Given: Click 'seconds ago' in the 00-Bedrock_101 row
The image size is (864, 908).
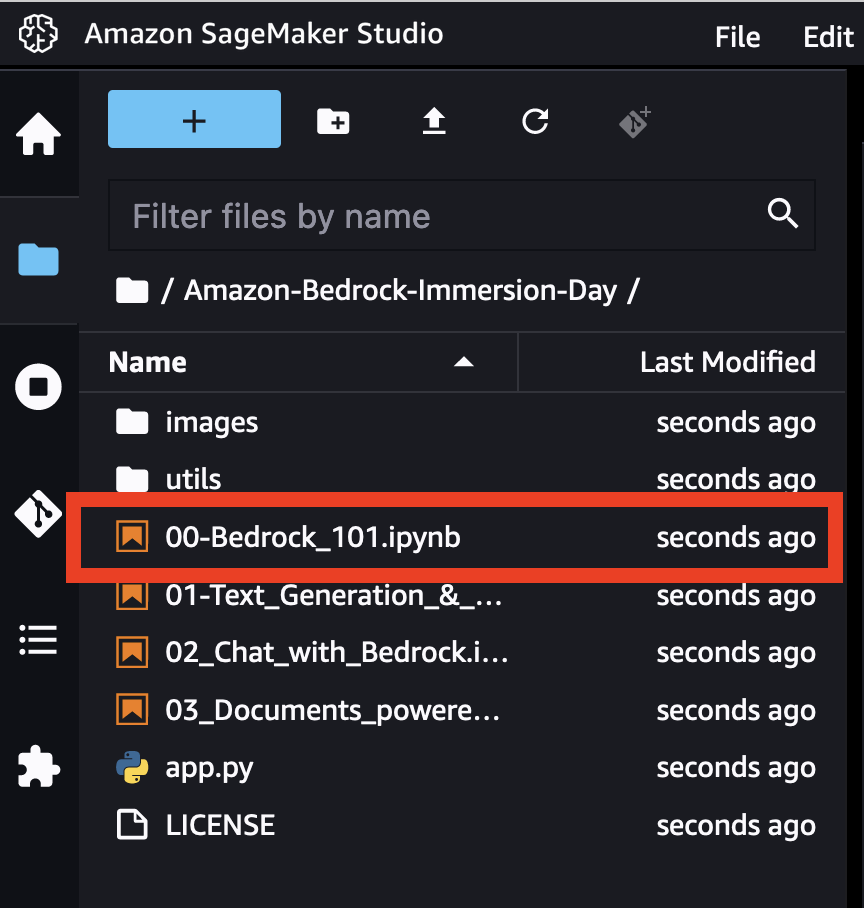Looking at the screenshot, I should (736, 538).
